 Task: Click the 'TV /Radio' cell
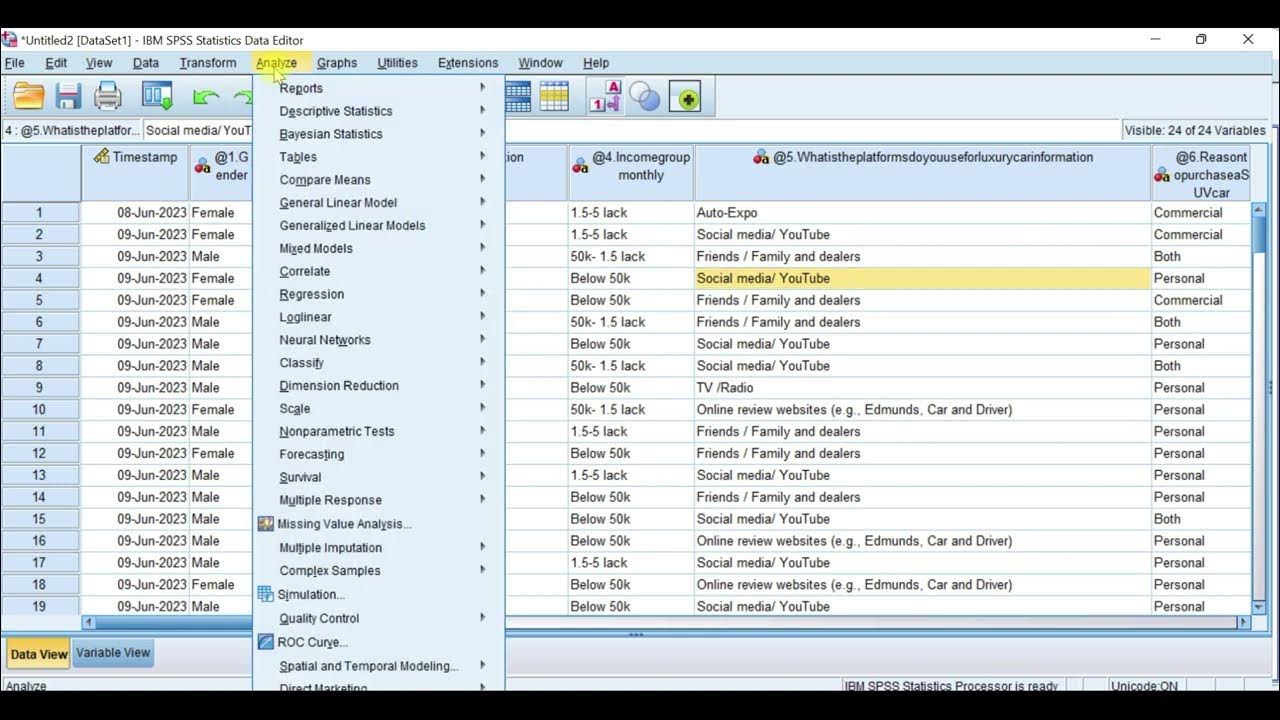922,388
